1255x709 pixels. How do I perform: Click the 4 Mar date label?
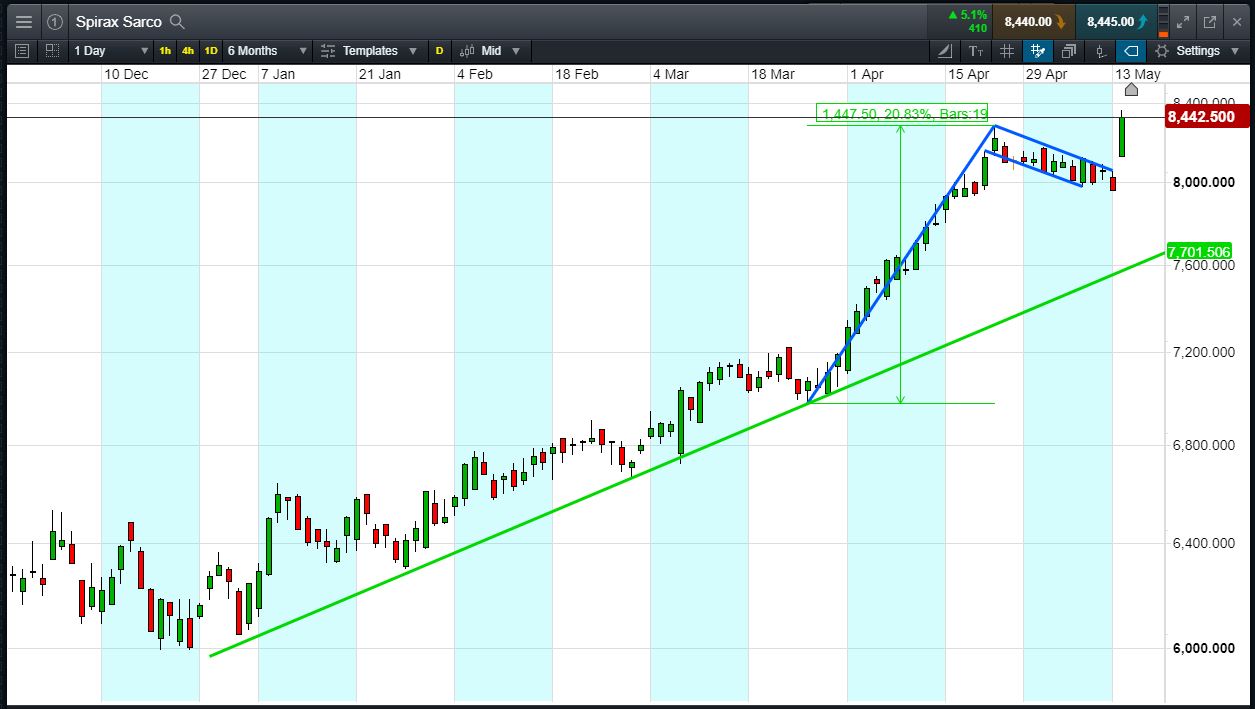[671, 74]
